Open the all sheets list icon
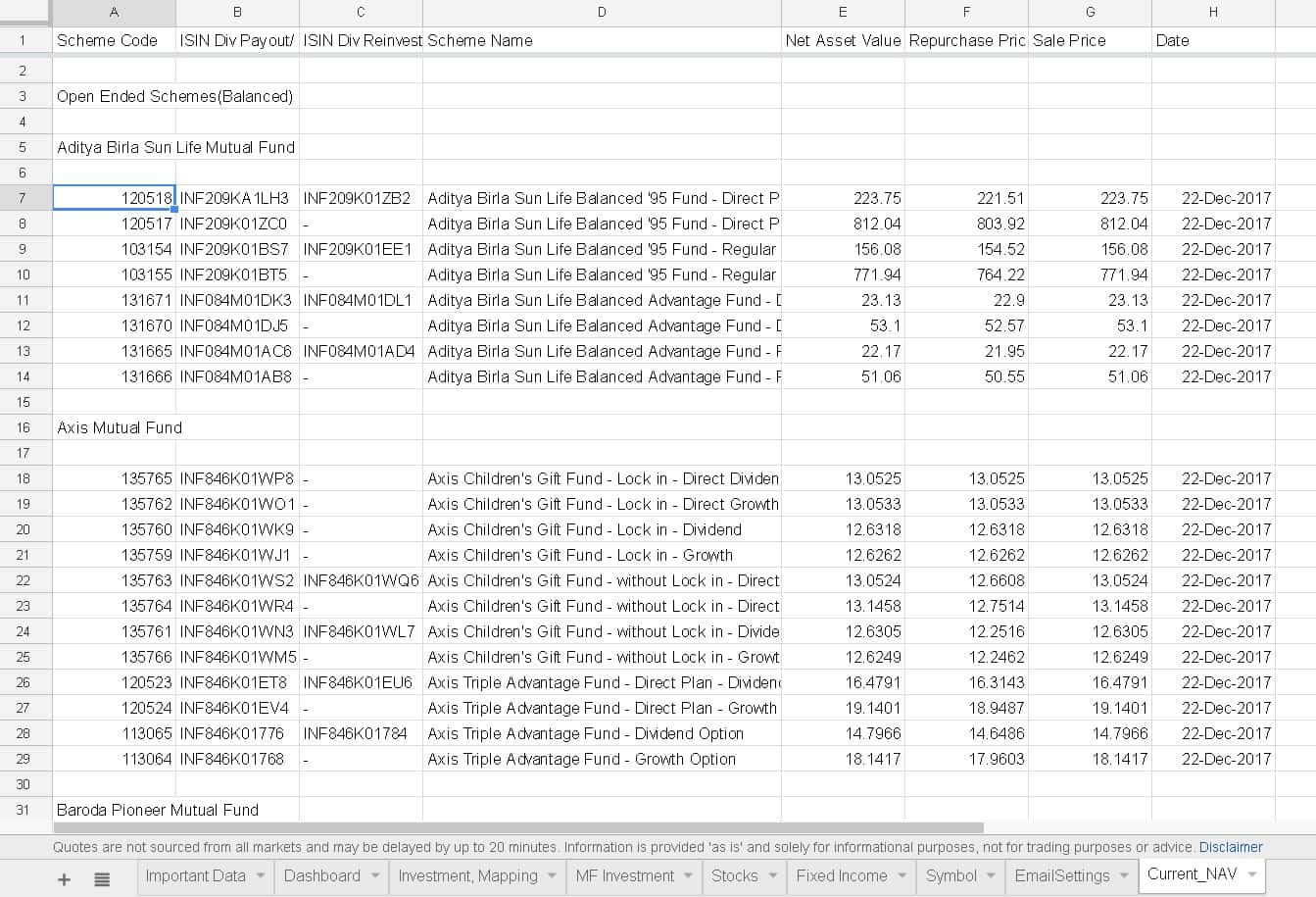This screenshot has height=897, width=1316. pyautogui.click(x=102, y=879)
